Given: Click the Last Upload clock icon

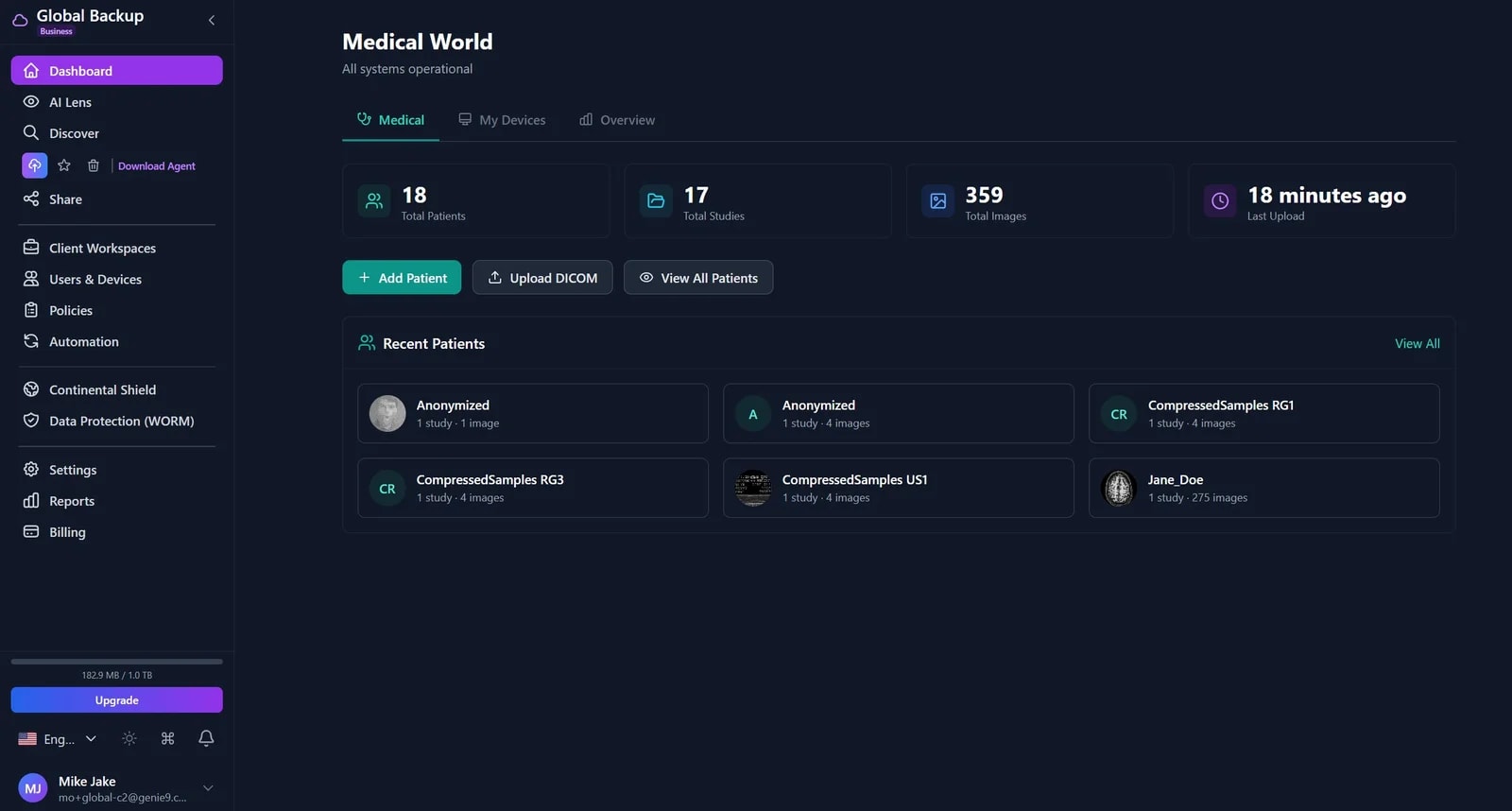Looking at the screenshot, I should (x=1220, y=200).
